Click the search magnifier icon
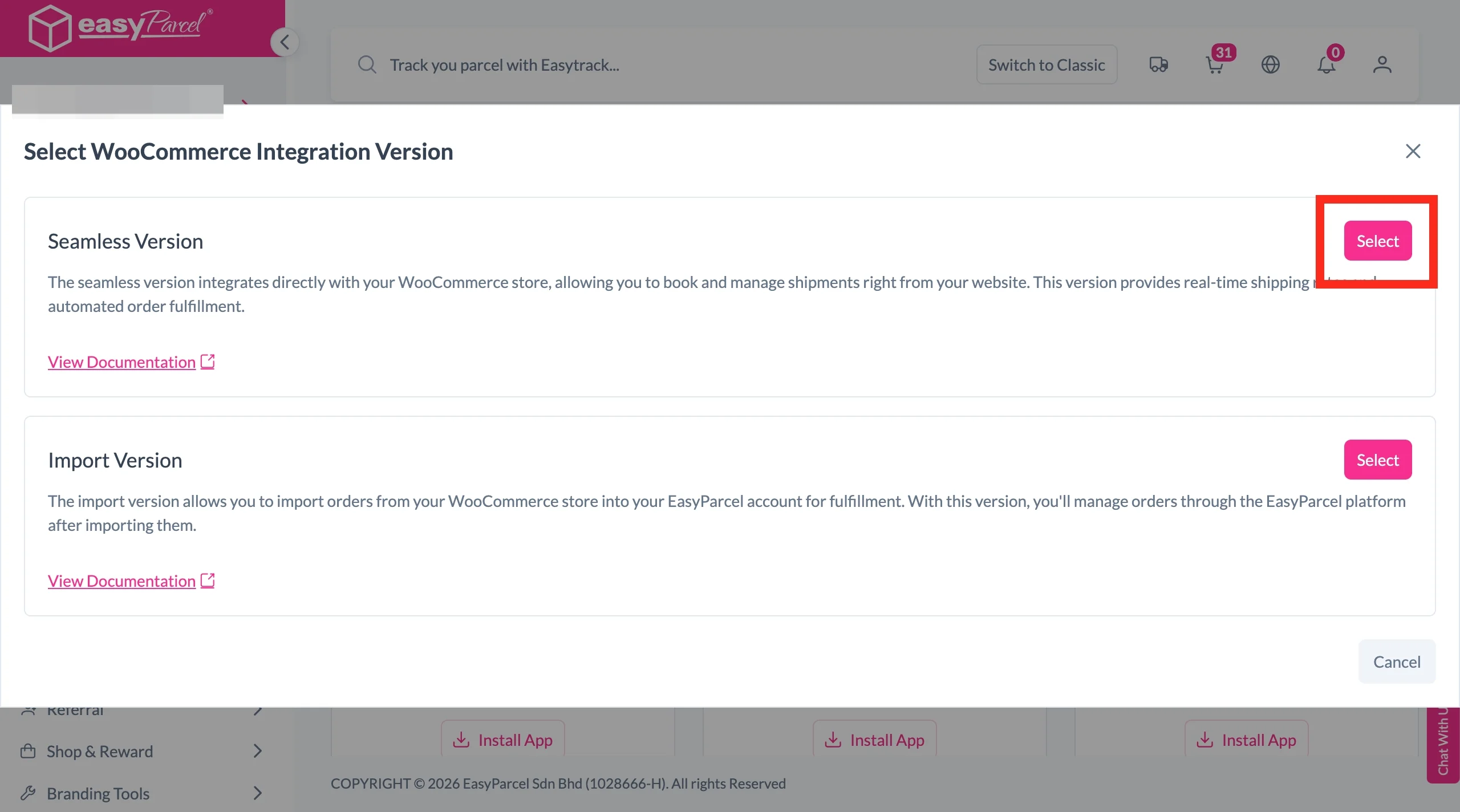The width and height of the screenshot is (1460, 812). pyautogui.click(x=367, y=64)
